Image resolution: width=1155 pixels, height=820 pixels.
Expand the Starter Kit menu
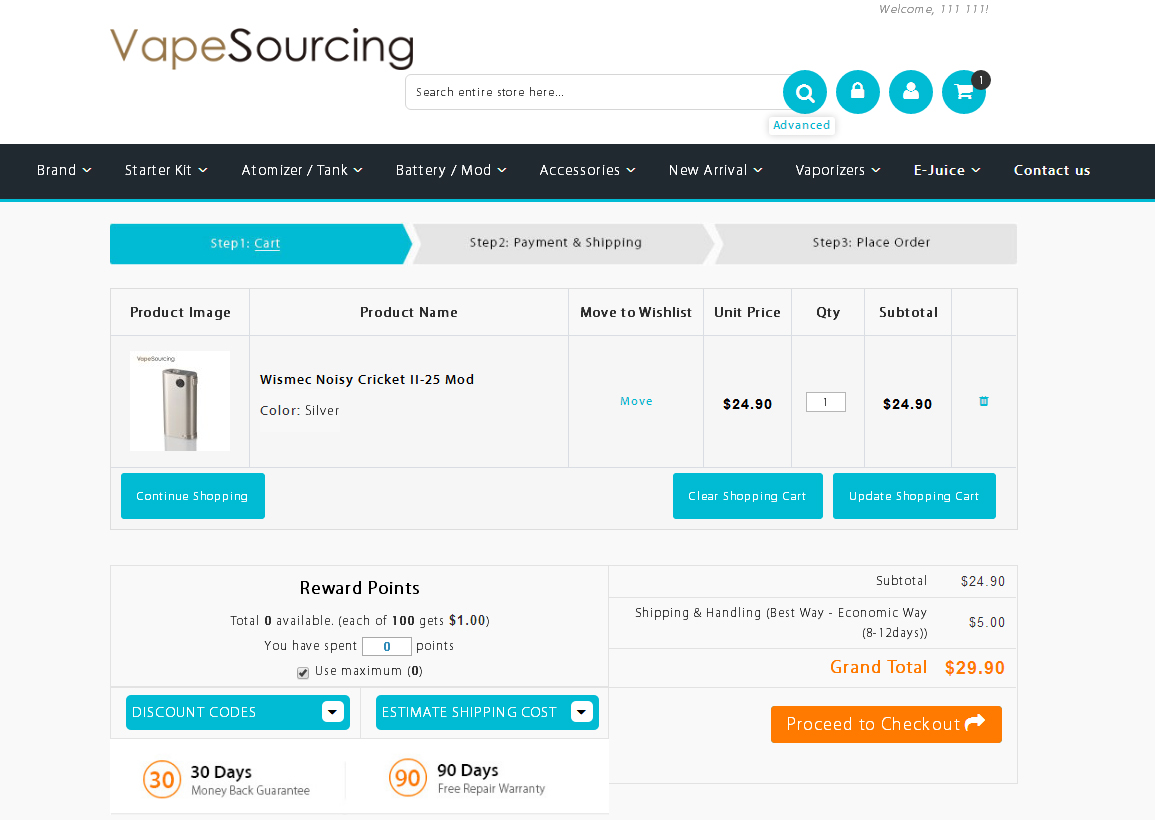click(166, 170)
